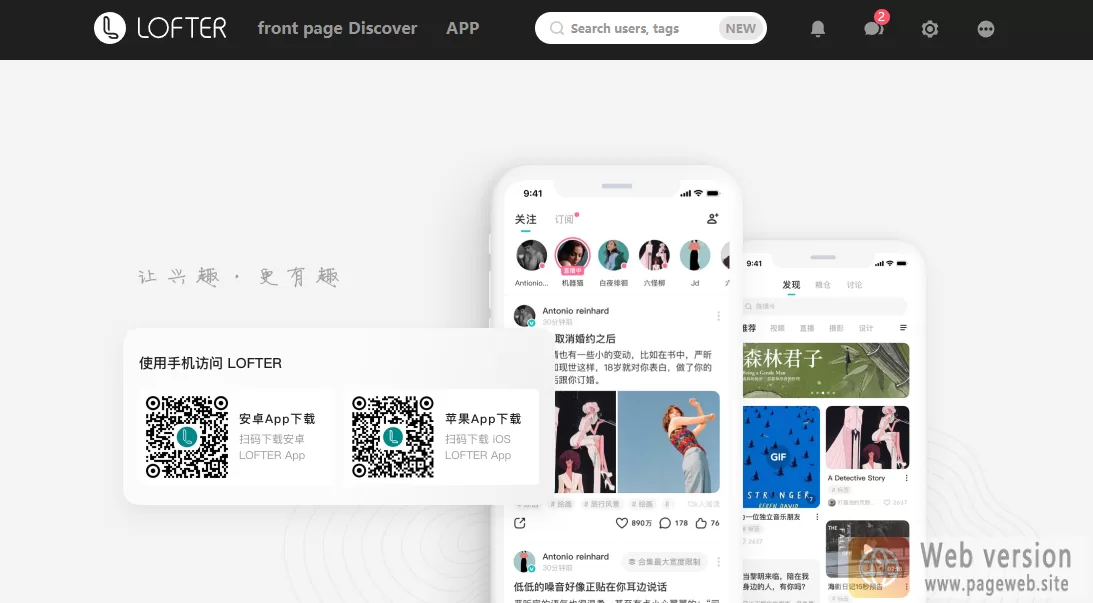This screenshot has height=603, width=1093.
Task: Click the list menu icon in second phone
Action: [x=903, y=328]
